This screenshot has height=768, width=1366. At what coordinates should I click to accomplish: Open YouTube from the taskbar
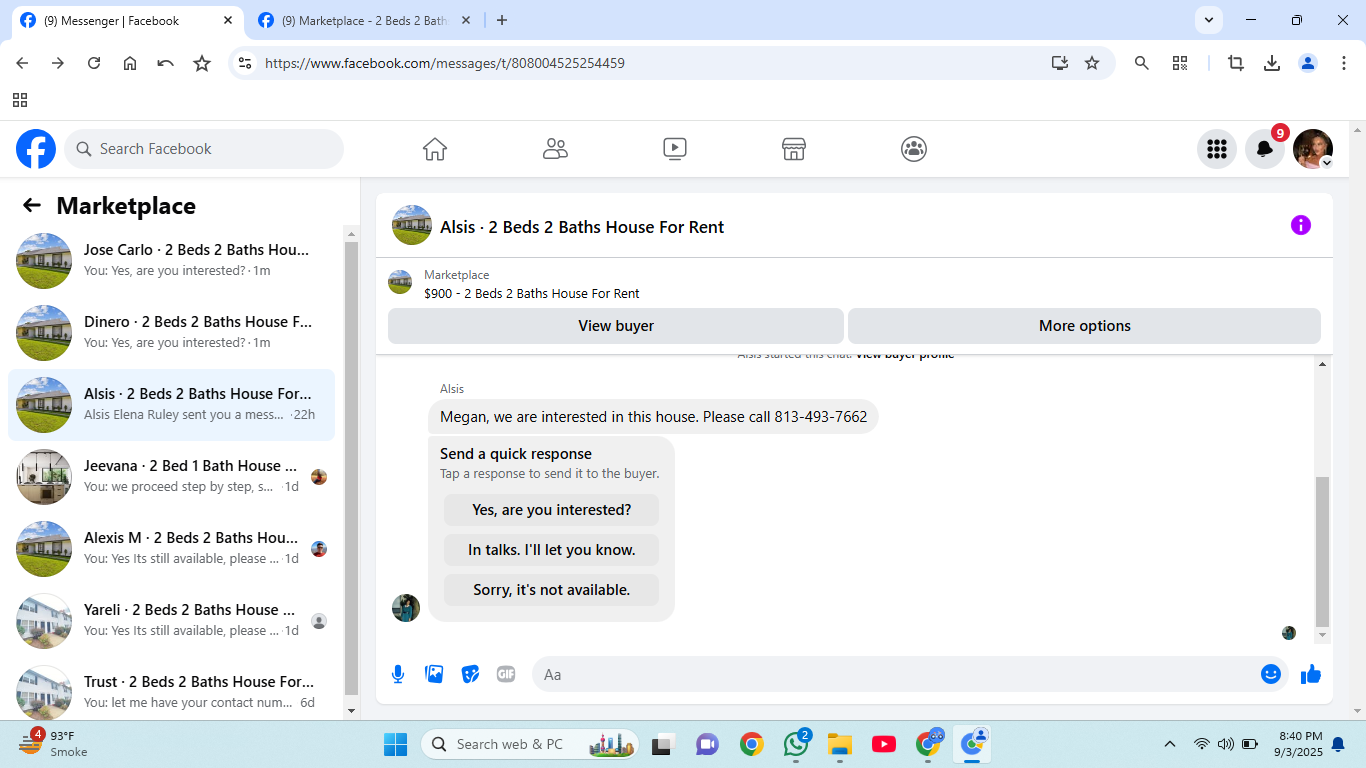tap(884, 744)
